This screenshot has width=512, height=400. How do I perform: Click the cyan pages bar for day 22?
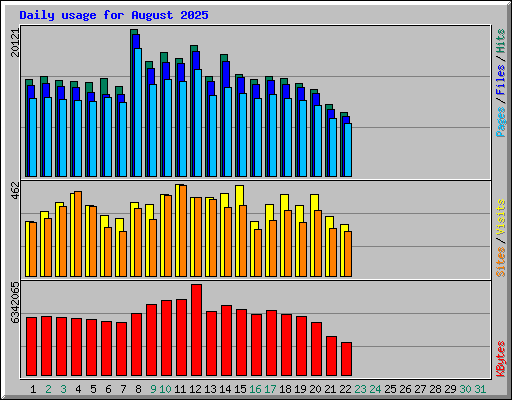click(348, 150)
